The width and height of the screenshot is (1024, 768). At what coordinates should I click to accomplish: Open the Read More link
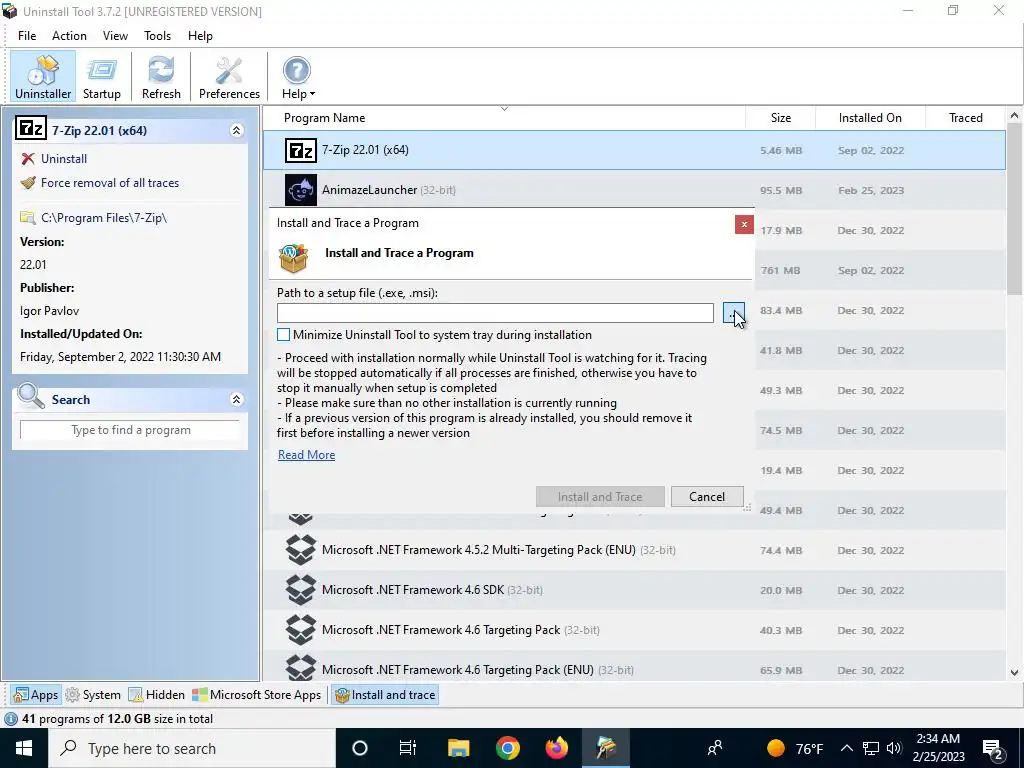coord(306,455)
